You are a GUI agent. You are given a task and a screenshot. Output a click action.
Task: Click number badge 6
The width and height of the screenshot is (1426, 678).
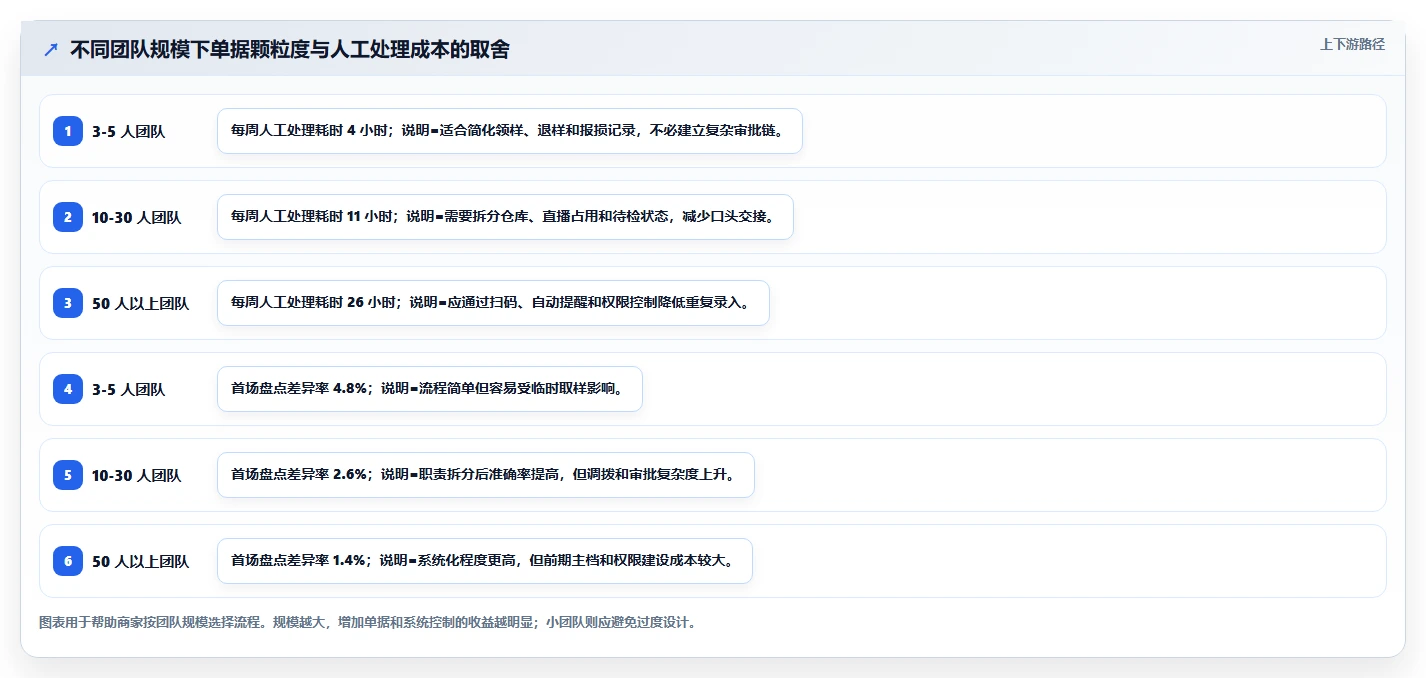click(x=68, y=561)
